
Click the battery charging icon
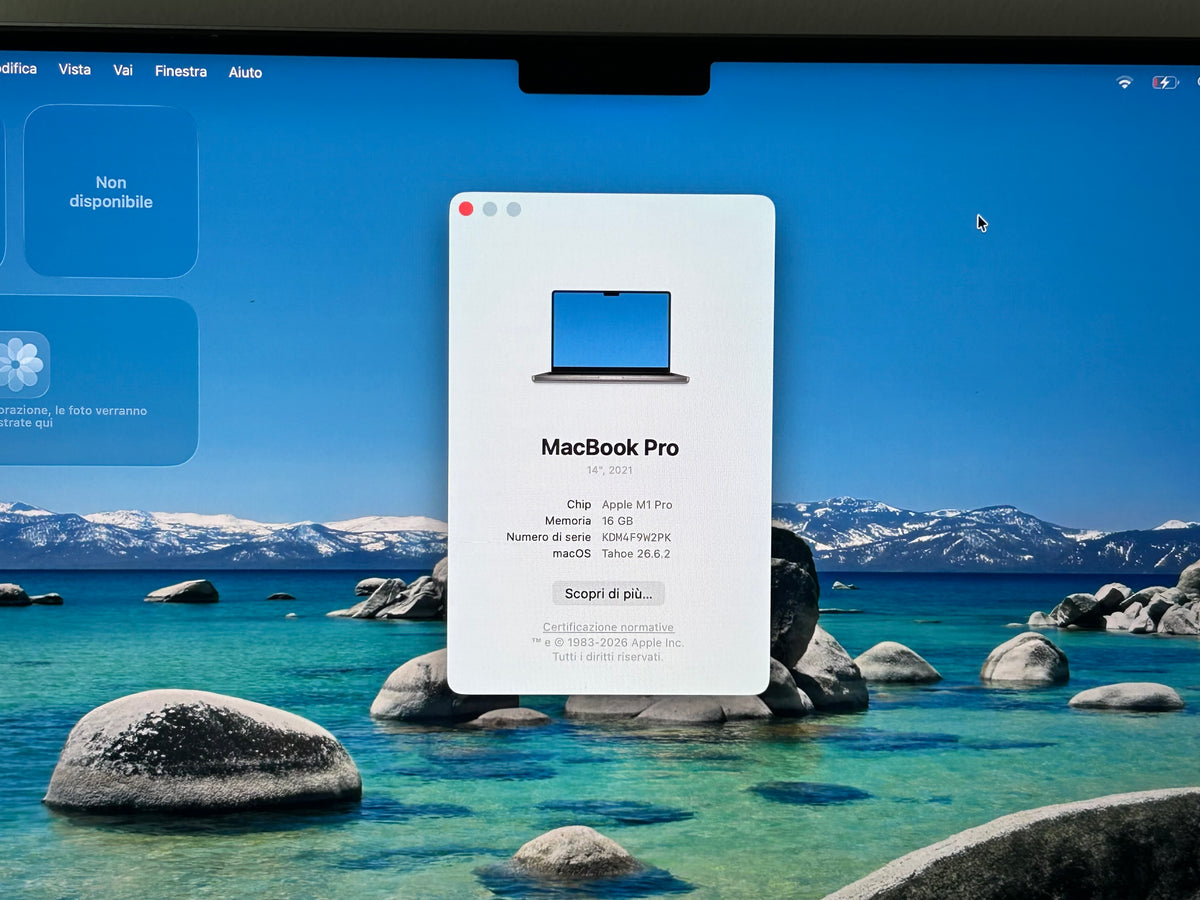pos(1165,83)
